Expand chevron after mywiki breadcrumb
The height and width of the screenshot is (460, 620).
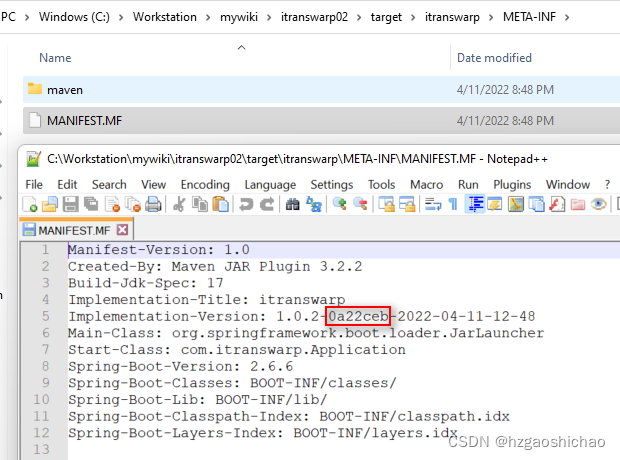click(x=269, y=17)
